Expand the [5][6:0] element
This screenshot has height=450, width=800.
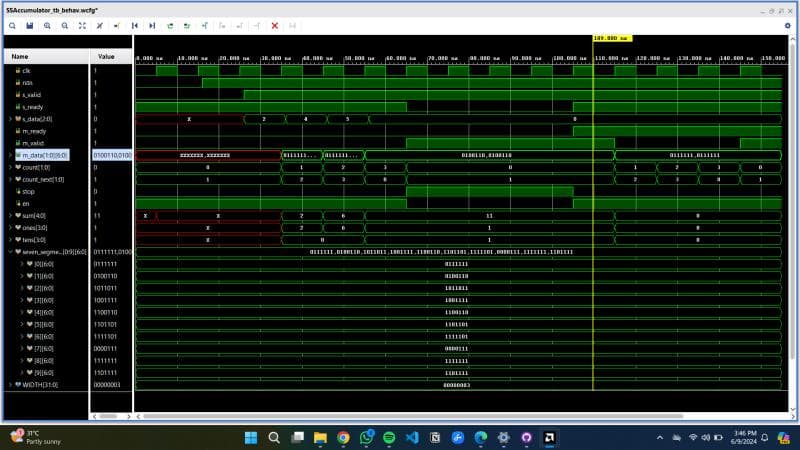(x=22, y=324)
